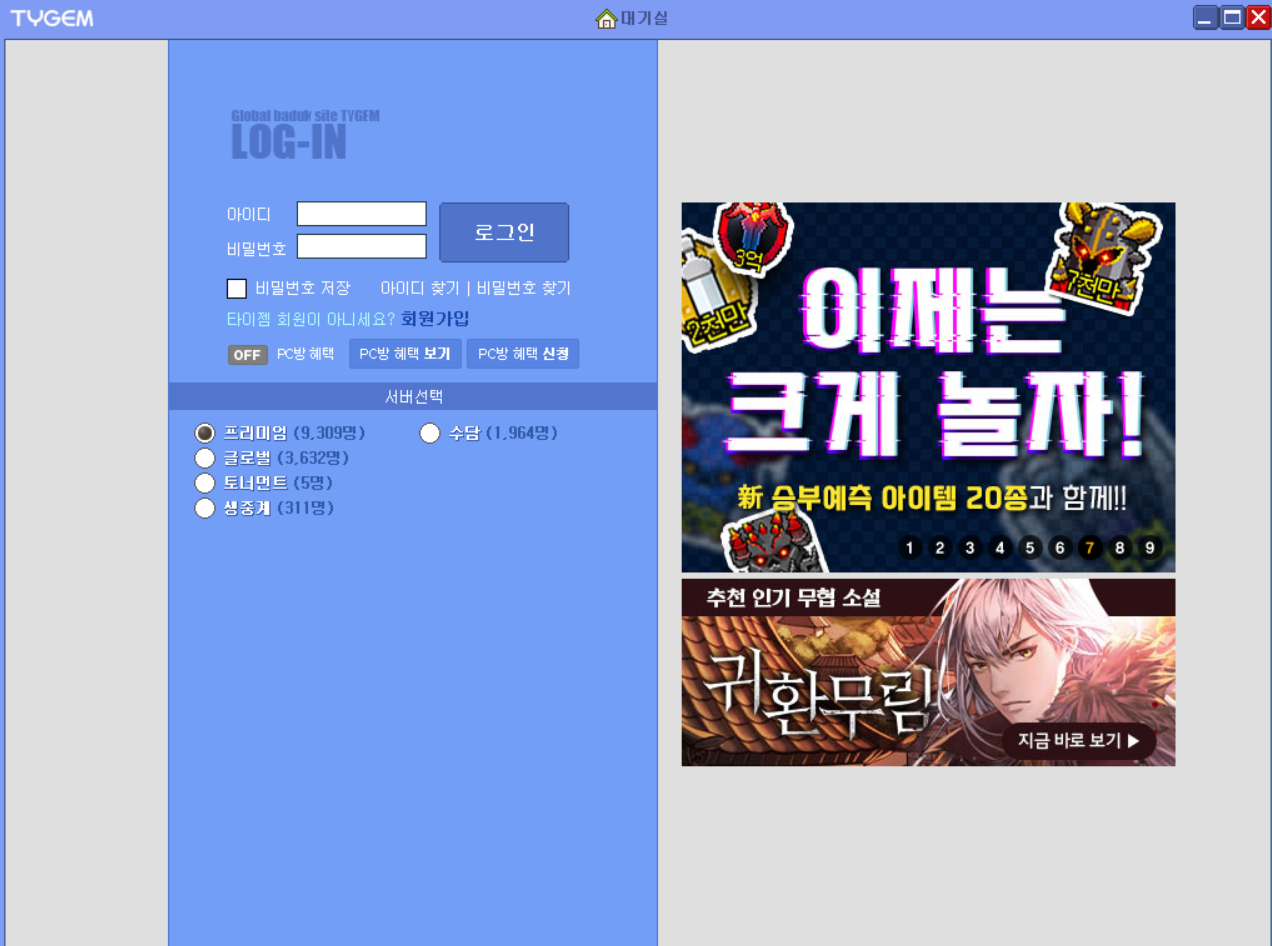Click banner page indicator 5
The width and height of the screenshot is (1272, 946).
pyautogui.click(x=1030, y=547)
